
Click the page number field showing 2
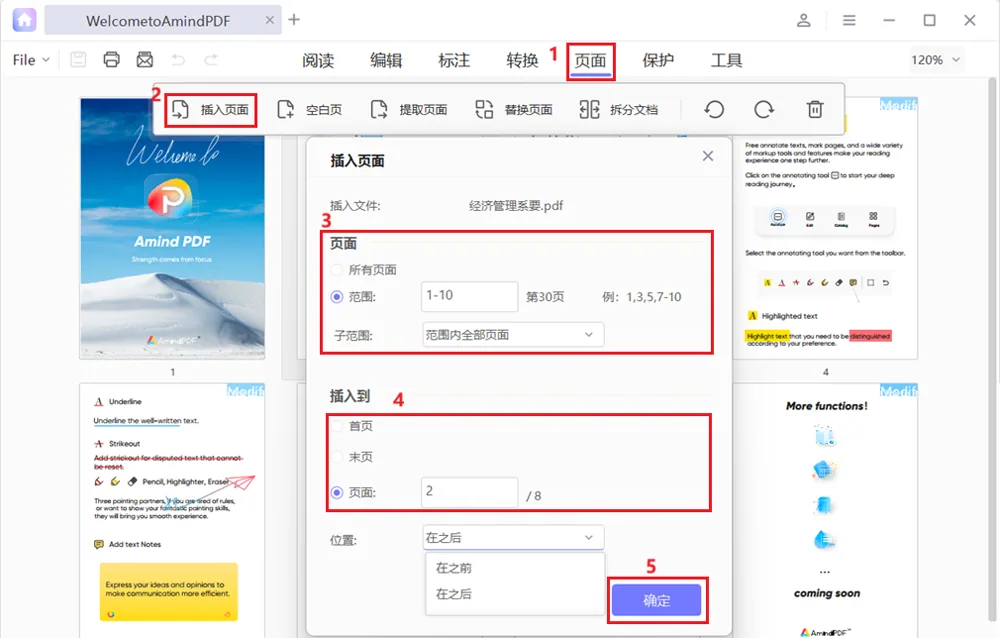469,492
